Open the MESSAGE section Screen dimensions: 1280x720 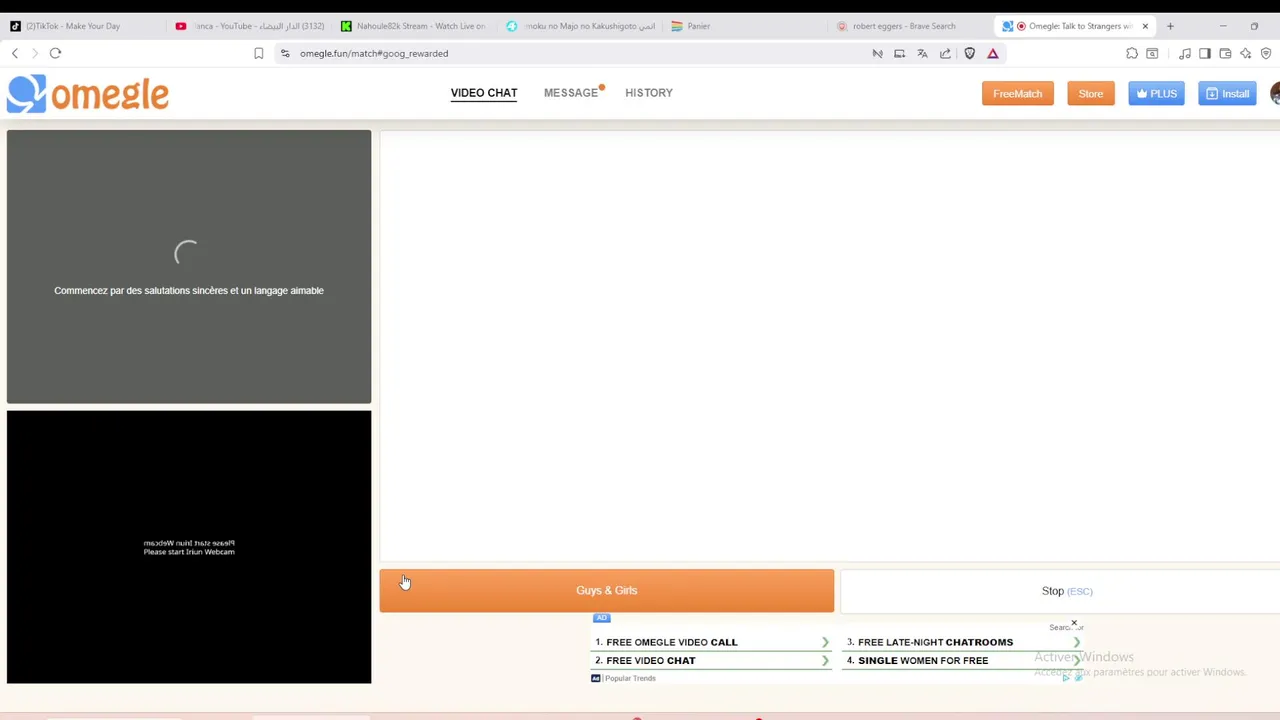(x=571, y=93)
